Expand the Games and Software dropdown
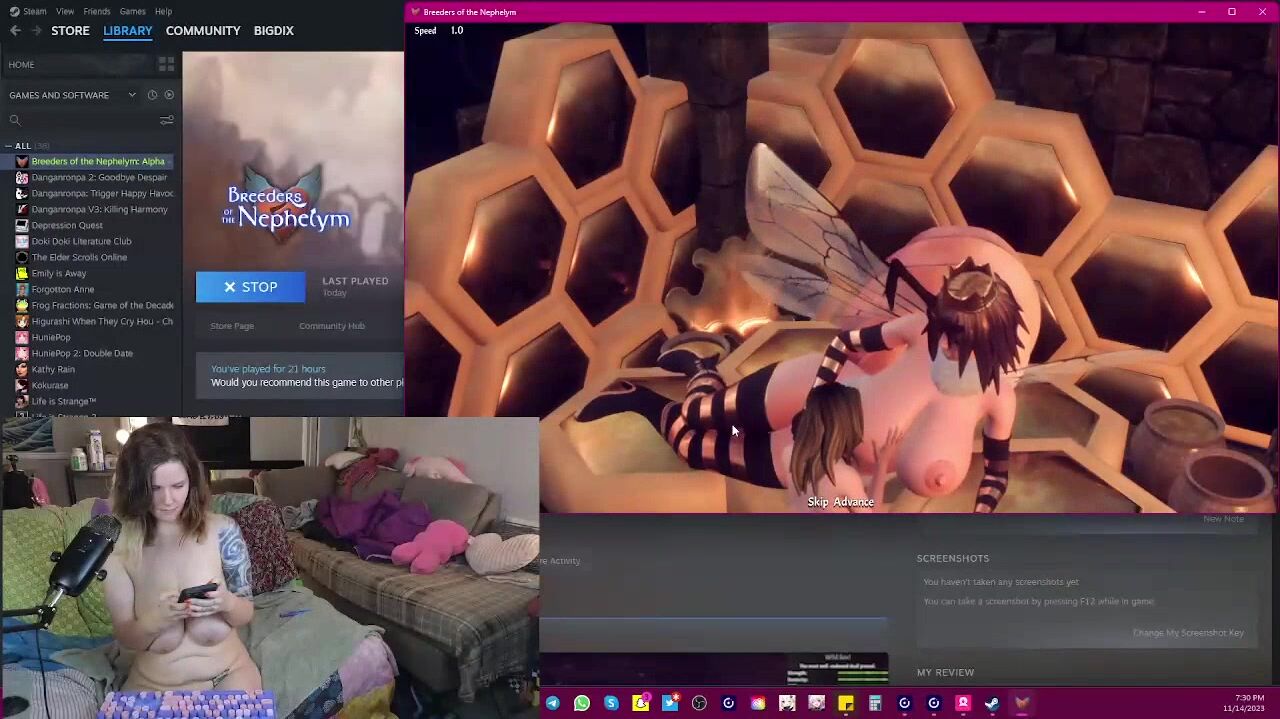The width and height of the screenshot is (1280, 719). pos(131,95)
